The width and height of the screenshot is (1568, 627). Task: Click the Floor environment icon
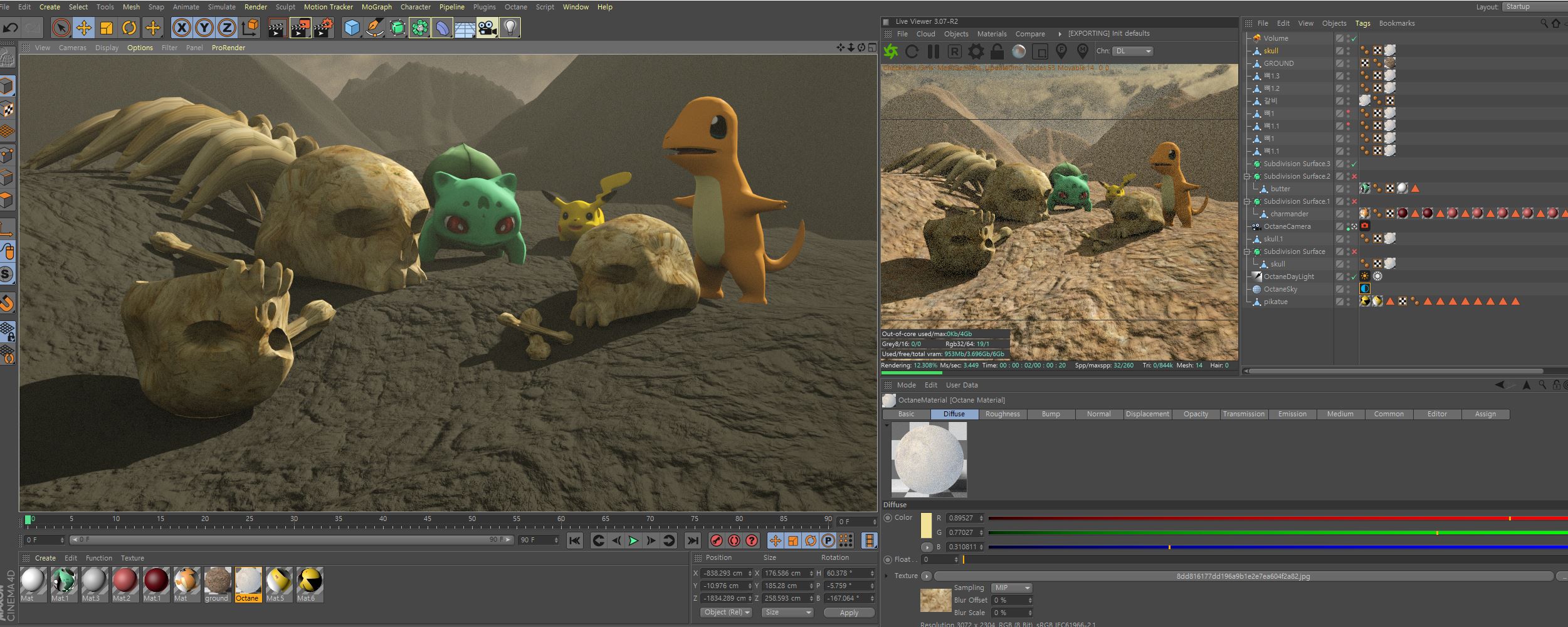pyautogui.click(x=465, y=28)
